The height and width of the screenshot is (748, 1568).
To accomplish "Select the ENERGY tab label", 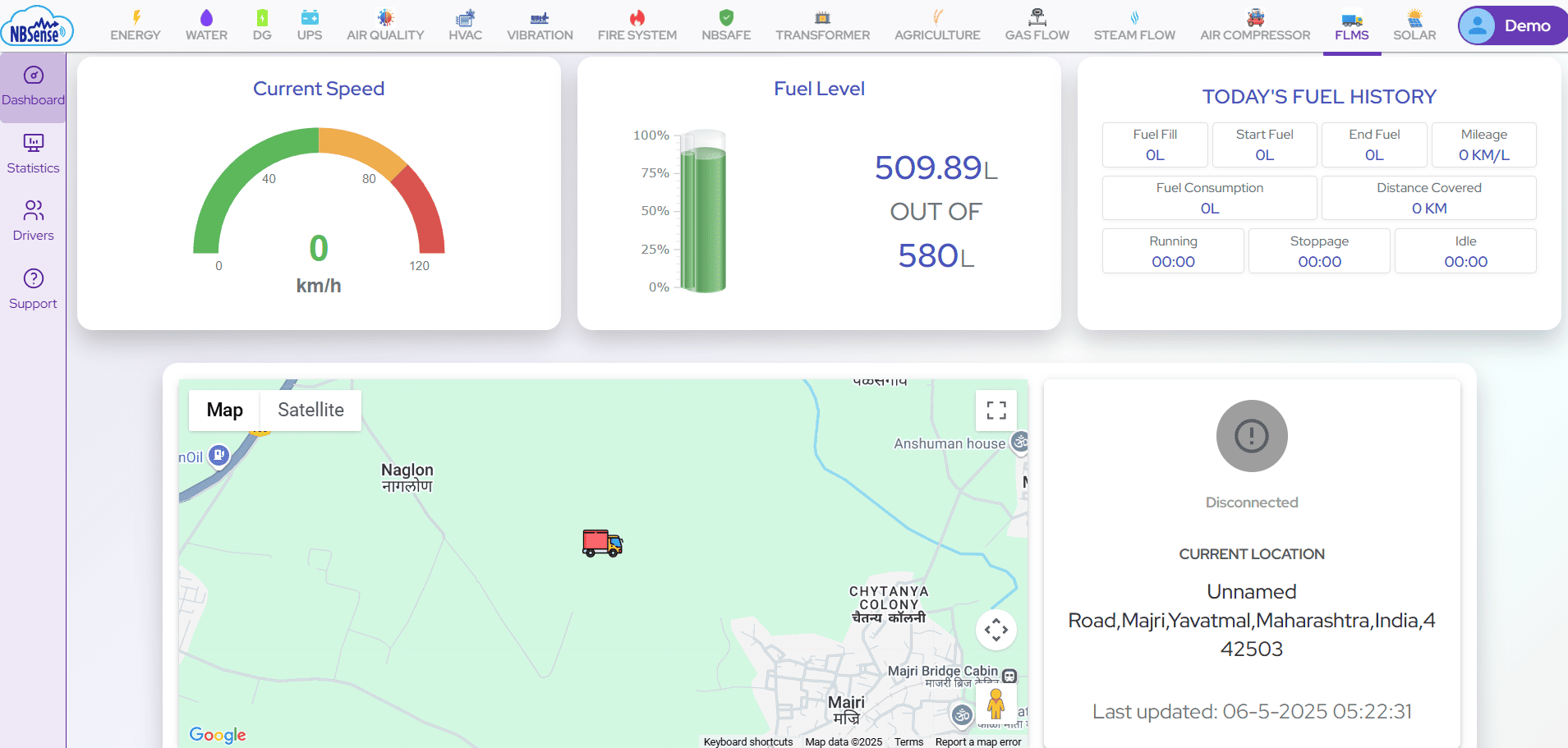I will click(x=136, y=35).
